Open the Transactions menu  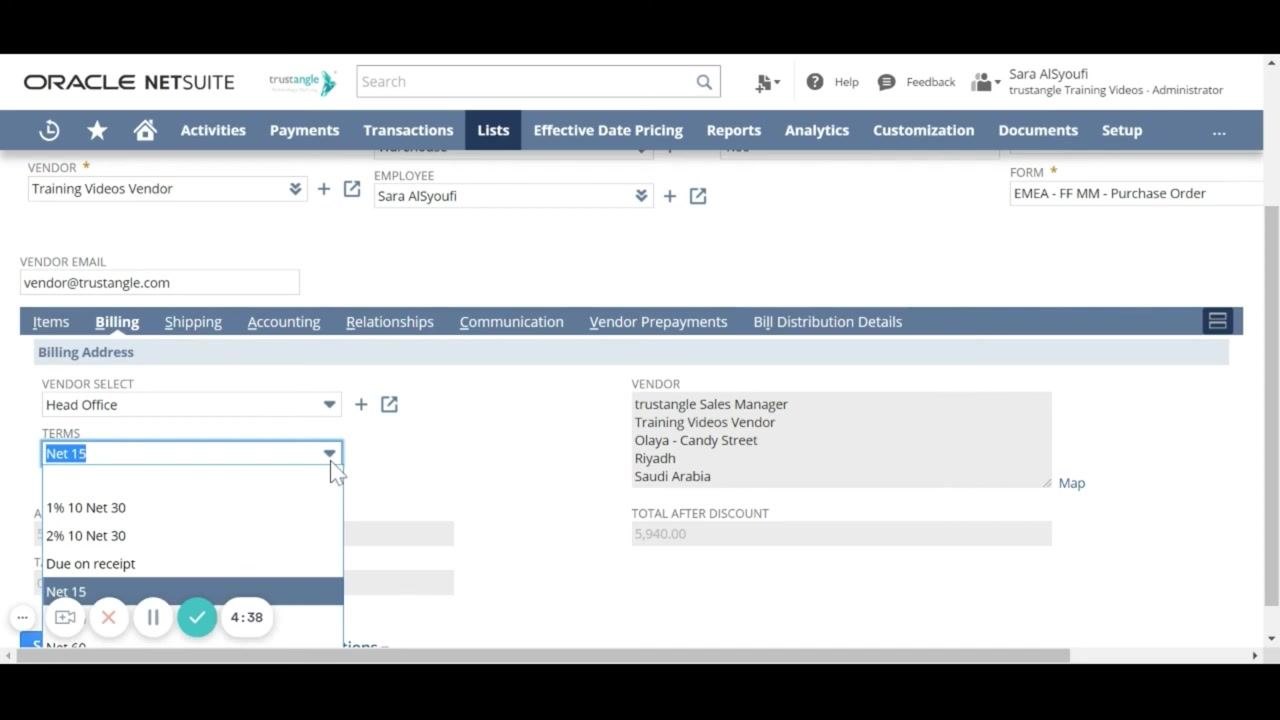408,130
